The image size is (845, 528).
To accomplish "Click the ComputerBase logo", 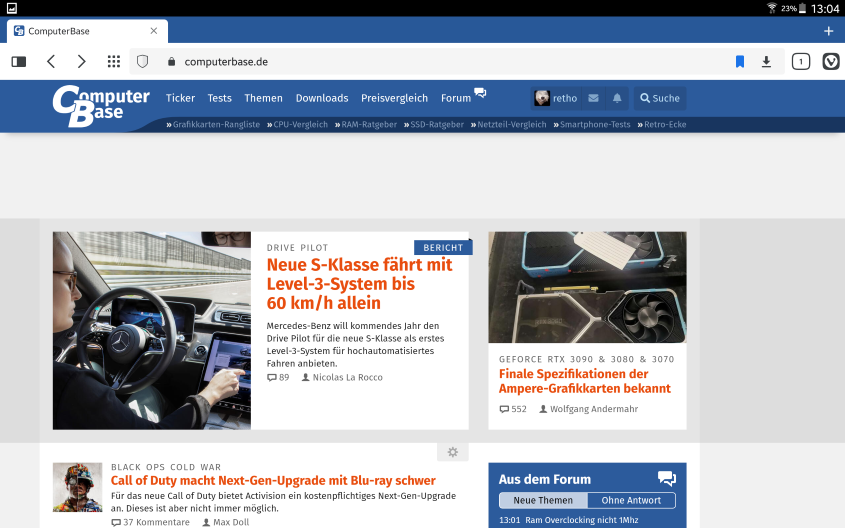I will click(x=101, y=106).
